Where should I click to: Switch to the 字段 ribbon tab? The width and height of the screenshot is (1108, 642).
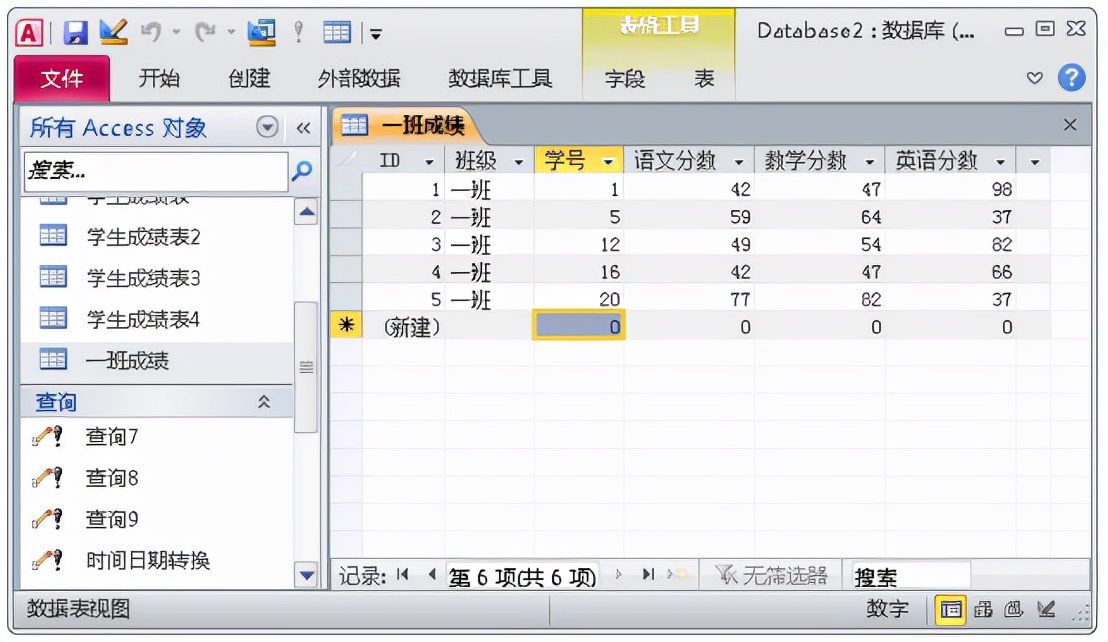click(625, 78)
